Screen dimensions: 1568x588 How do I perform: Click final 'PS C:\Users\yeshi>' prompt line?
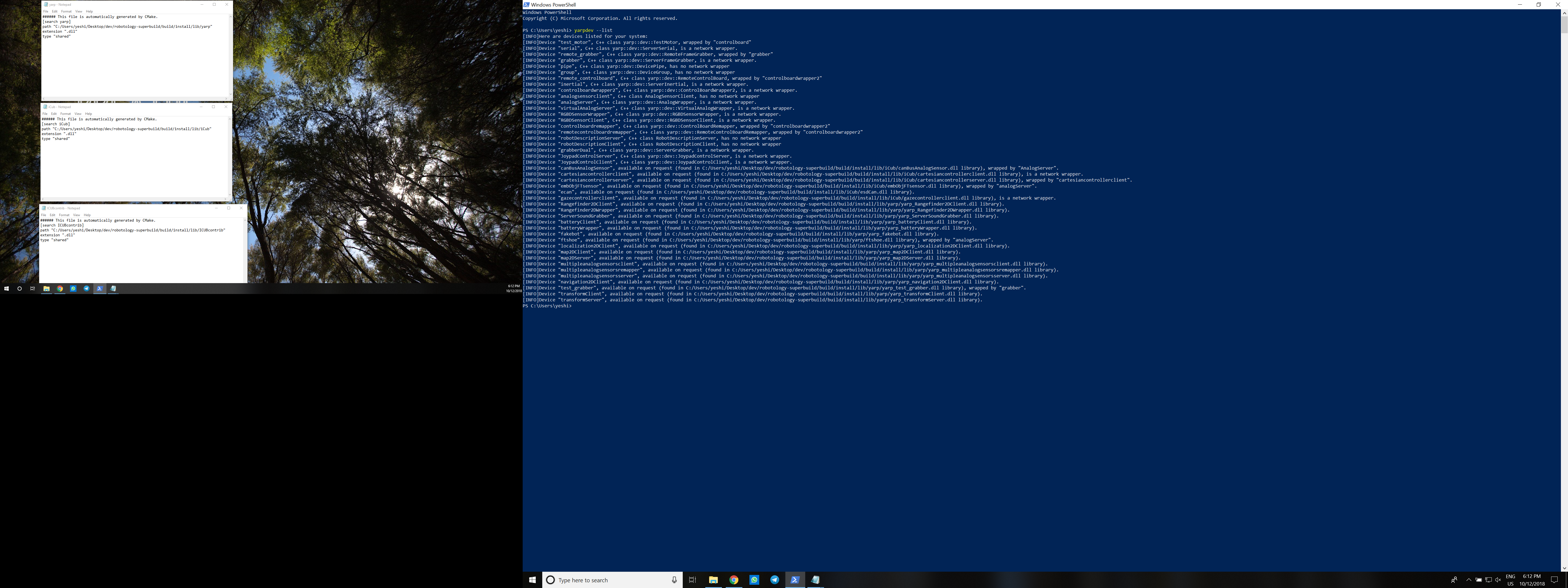coord(547,306)
